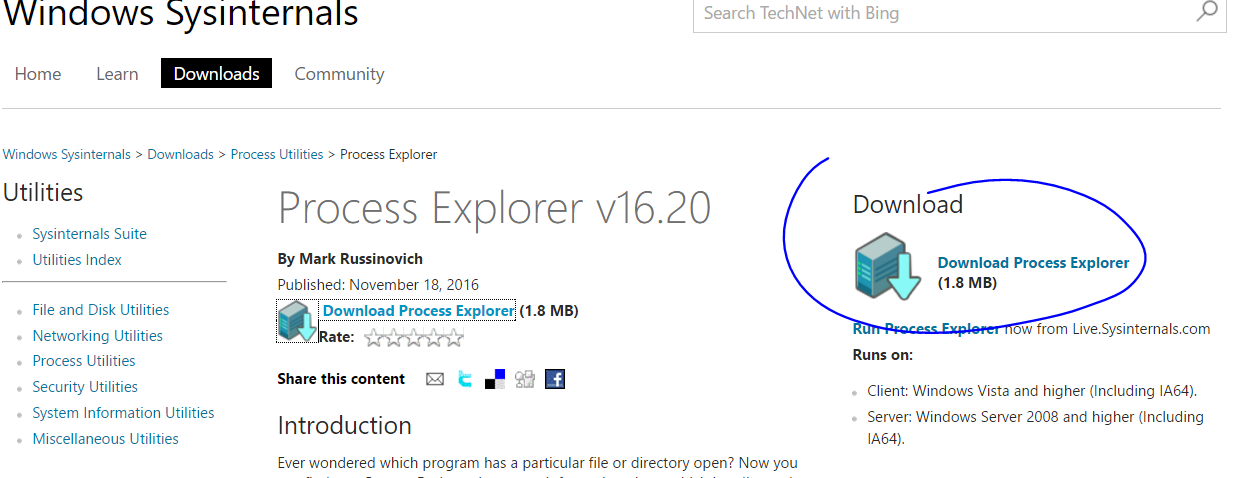Click Run Process Explorer live link
Image resolution: width=1234 pixels, height=478 pixels.
click(925, 329)
